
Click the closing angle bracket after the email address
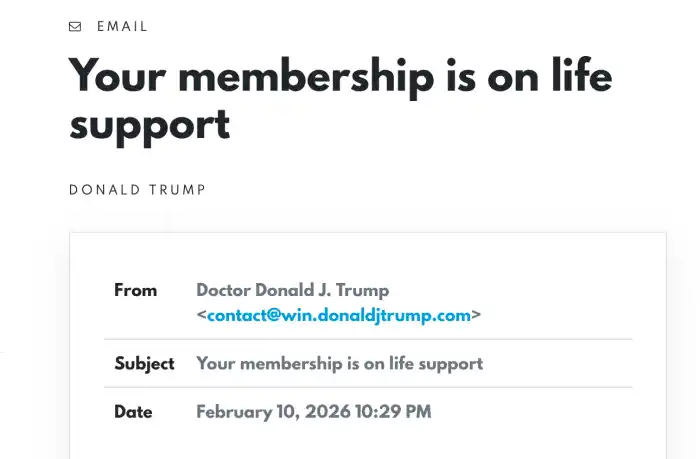476,315
